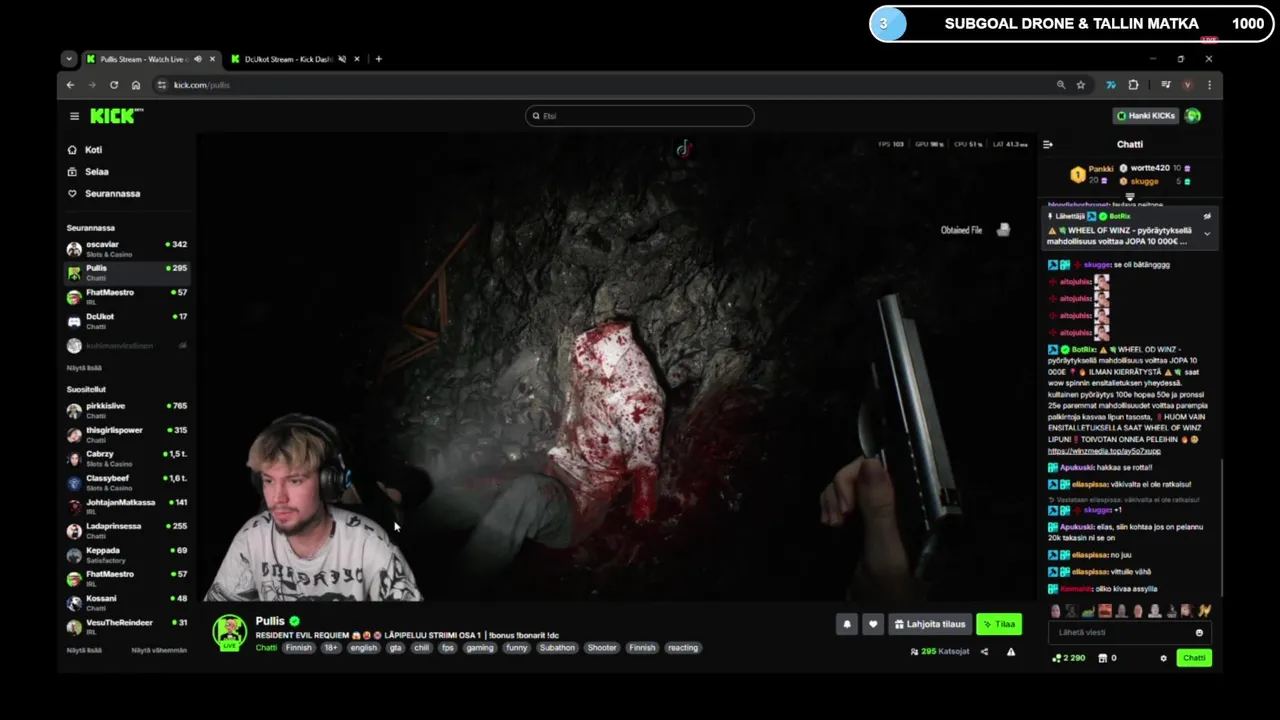The height and width of the screenshot is (720, 1280).
Task: Open oscaviar channel in sidebar
Action: click(x=127, y=249)
